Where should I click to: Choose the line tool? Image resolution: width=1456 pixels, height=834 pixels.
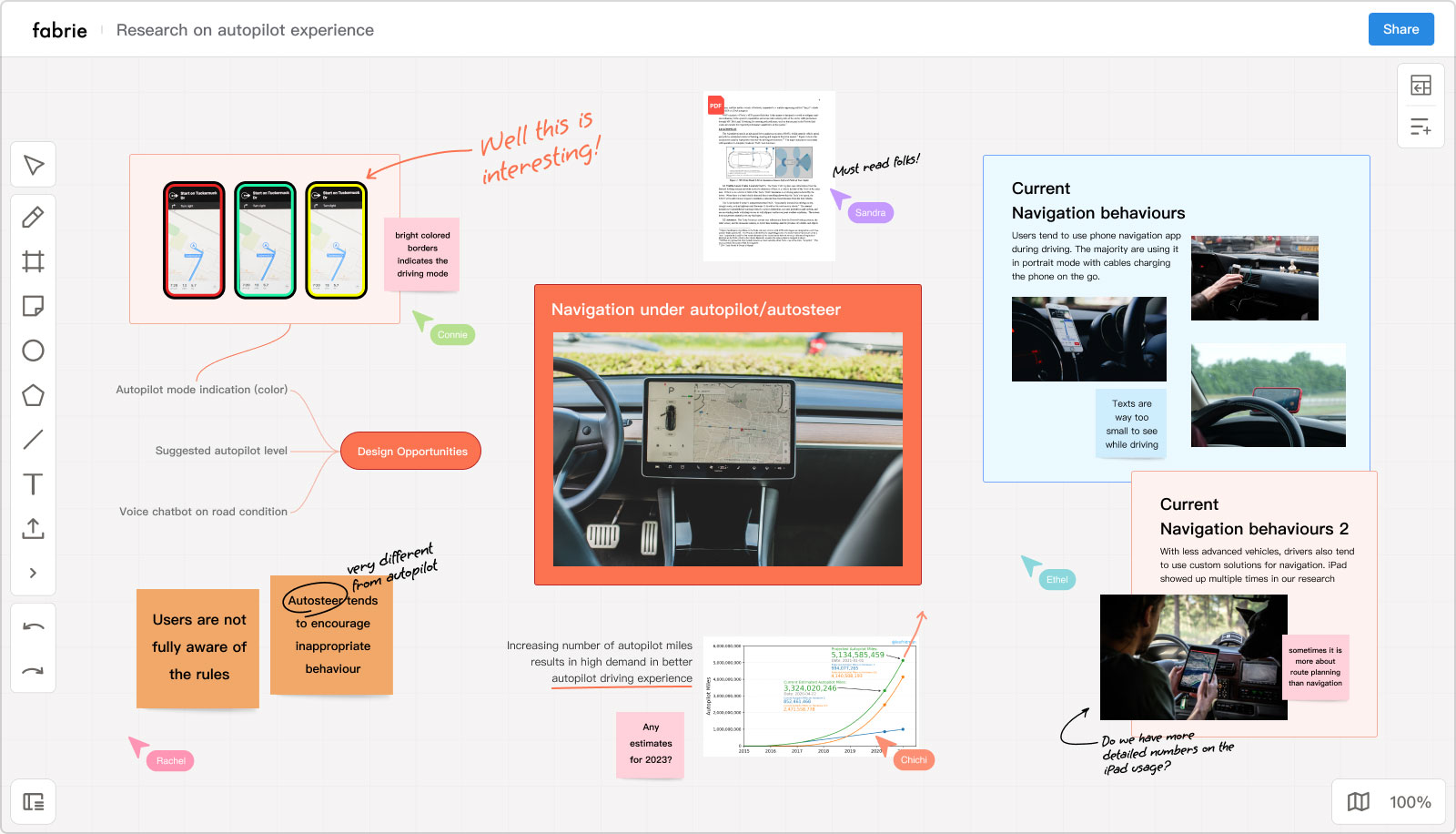(34, 440)
